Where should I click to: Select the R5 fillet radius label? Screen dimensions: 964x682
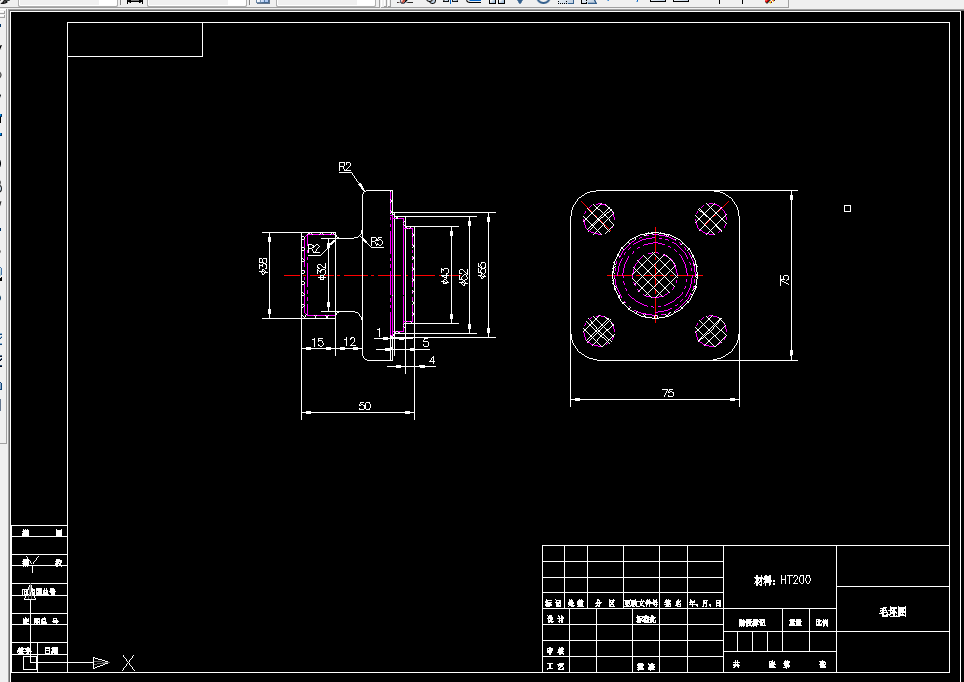click(376, 242)
